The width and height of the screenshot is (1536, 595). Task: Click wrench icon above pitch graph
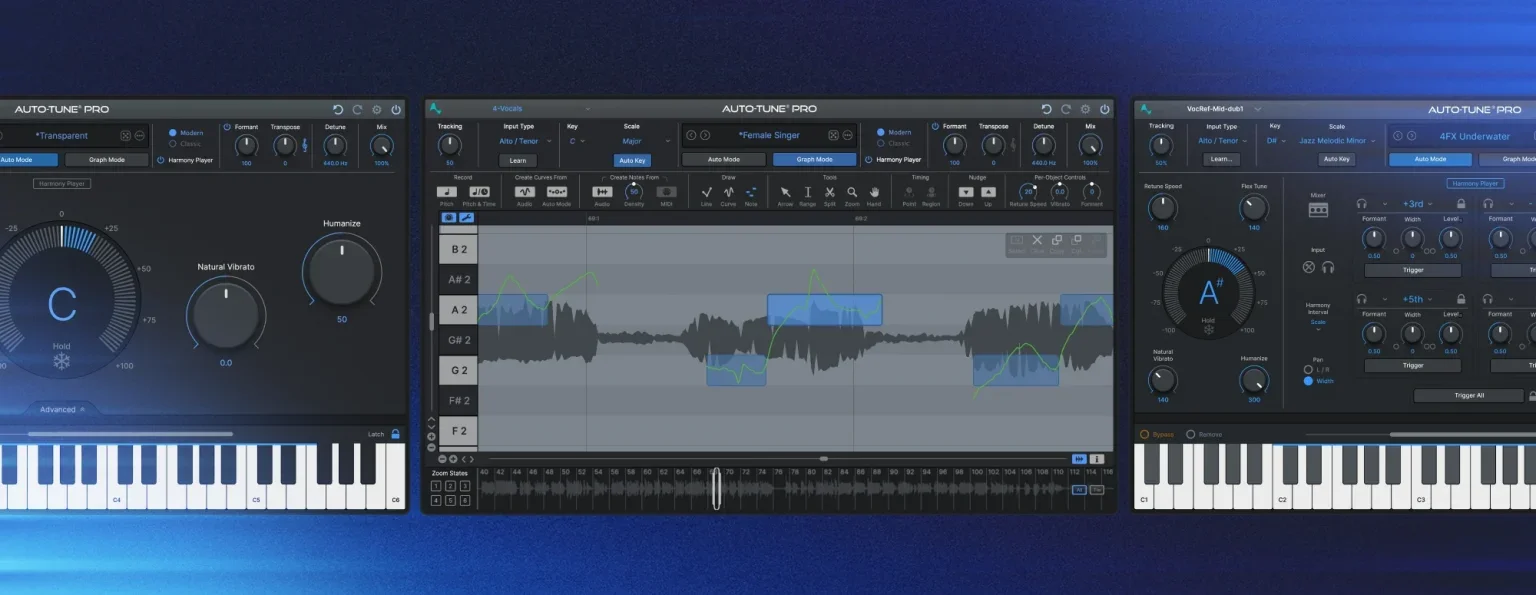click(x=466, y=217)
